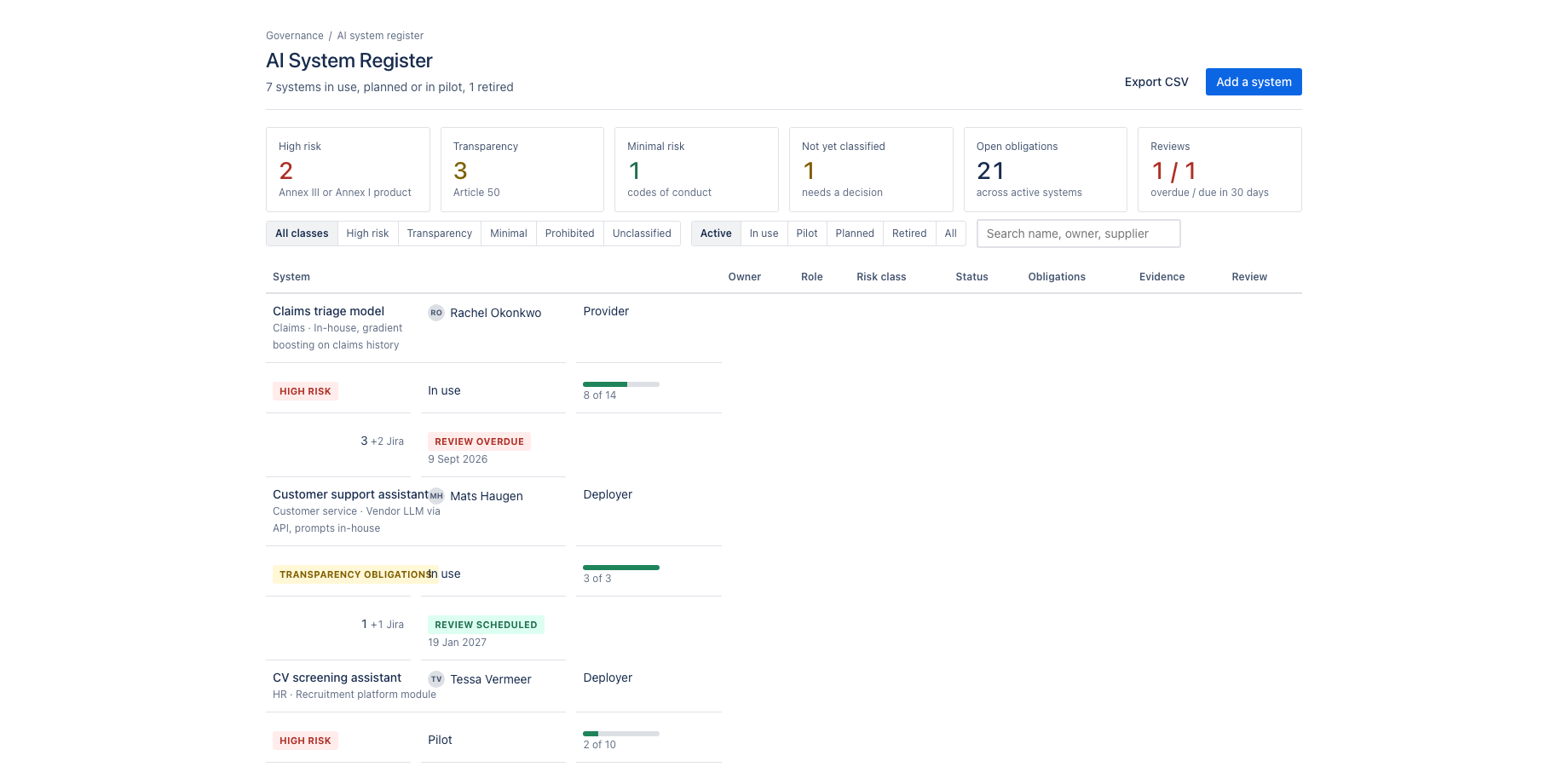
Task: Select the Active status filter
Action: [x=716, y=234]
